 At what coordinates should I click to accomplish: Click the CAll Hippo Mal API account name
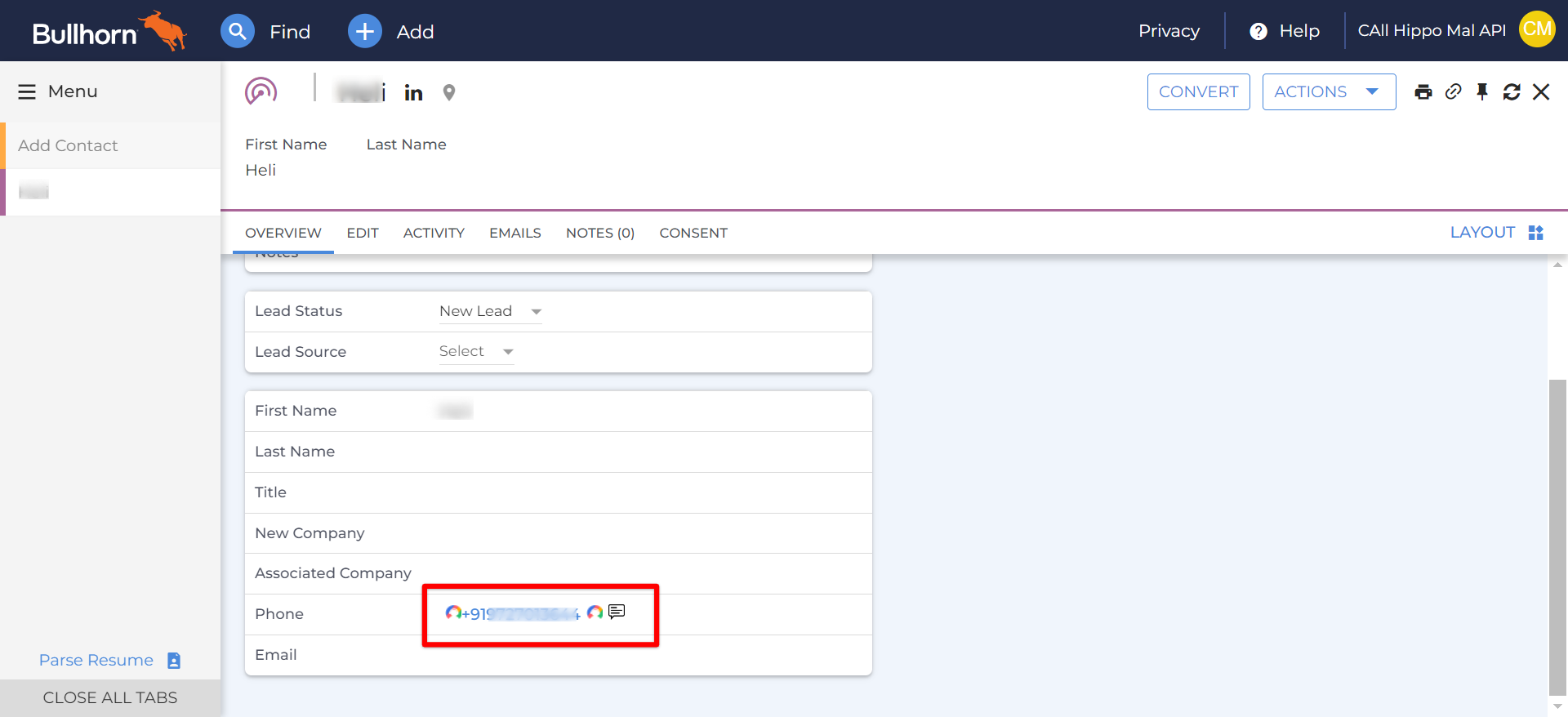1432,30
